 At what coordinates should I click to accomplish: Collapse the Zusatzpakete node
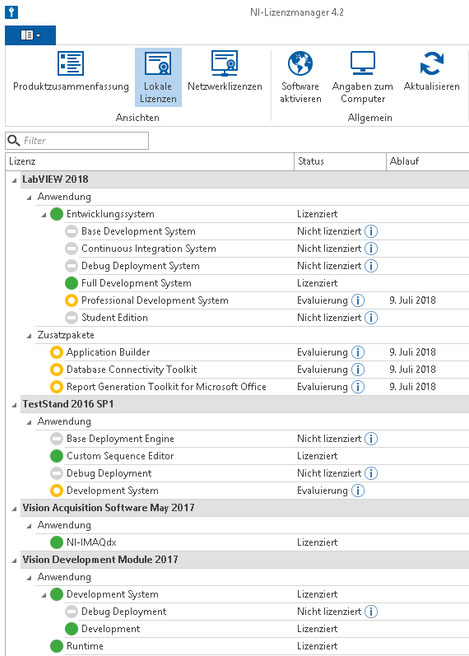[x=29, y=336]
